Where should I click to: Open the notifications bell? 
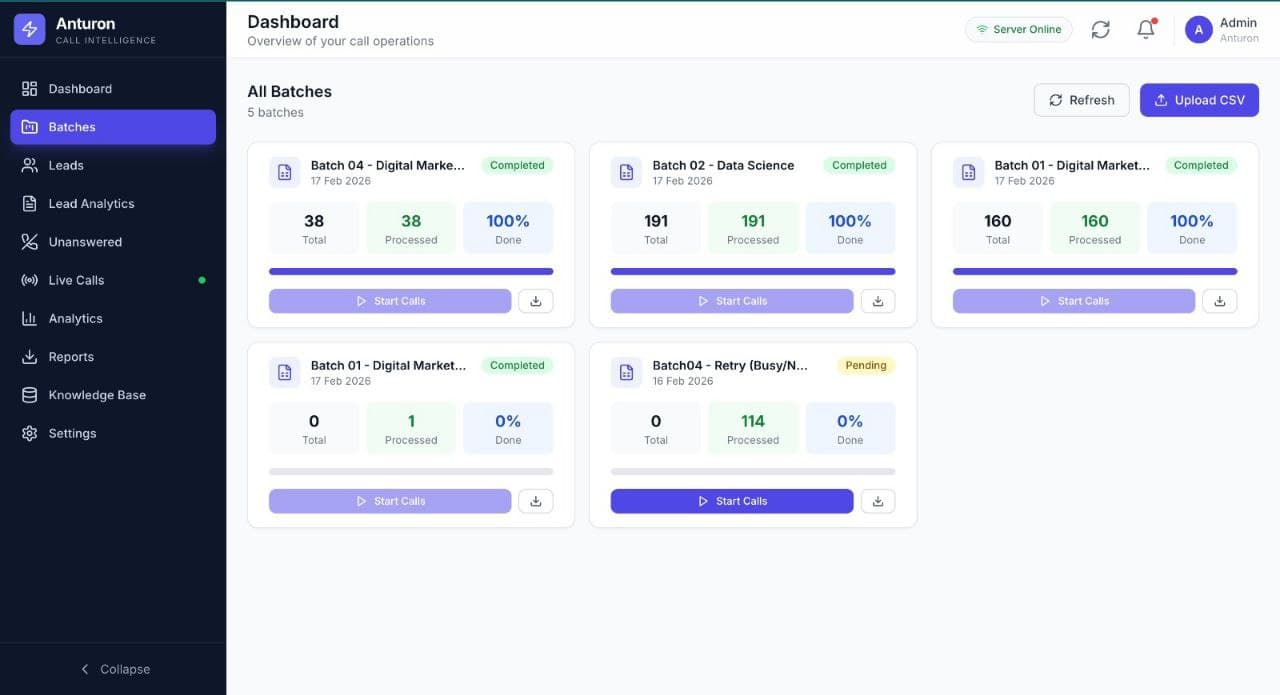1146,30
